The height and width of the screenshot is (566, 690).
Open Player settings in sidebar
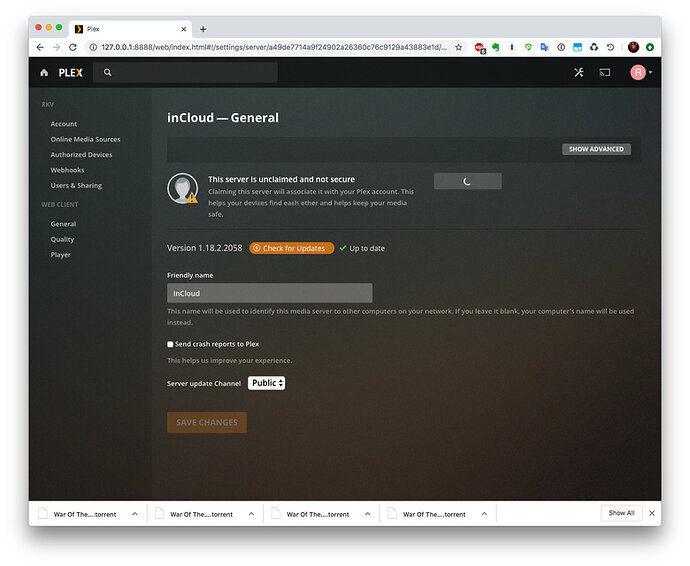click(x=60, y=254)
